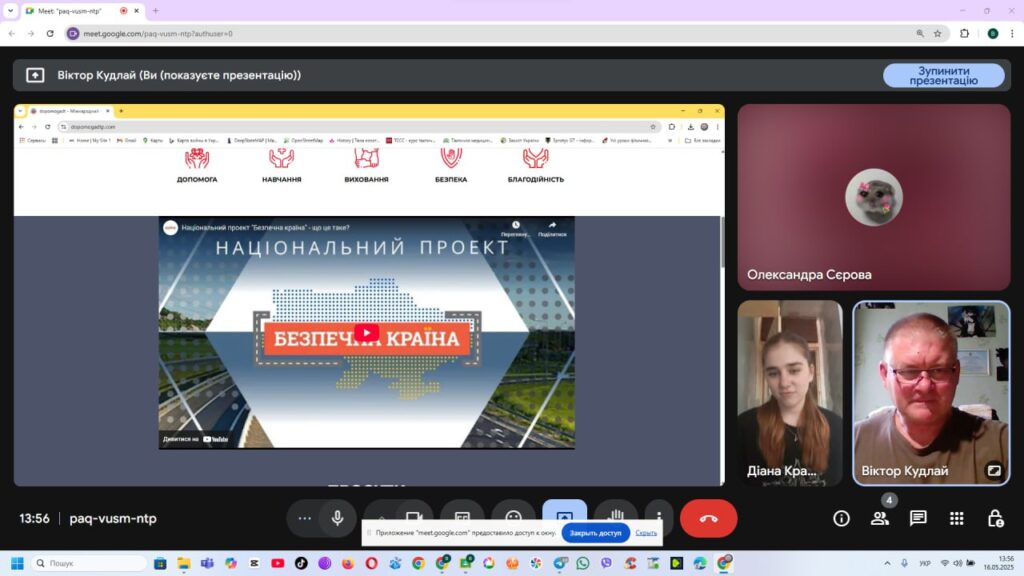Show the participants list

[x=880, y=519]
